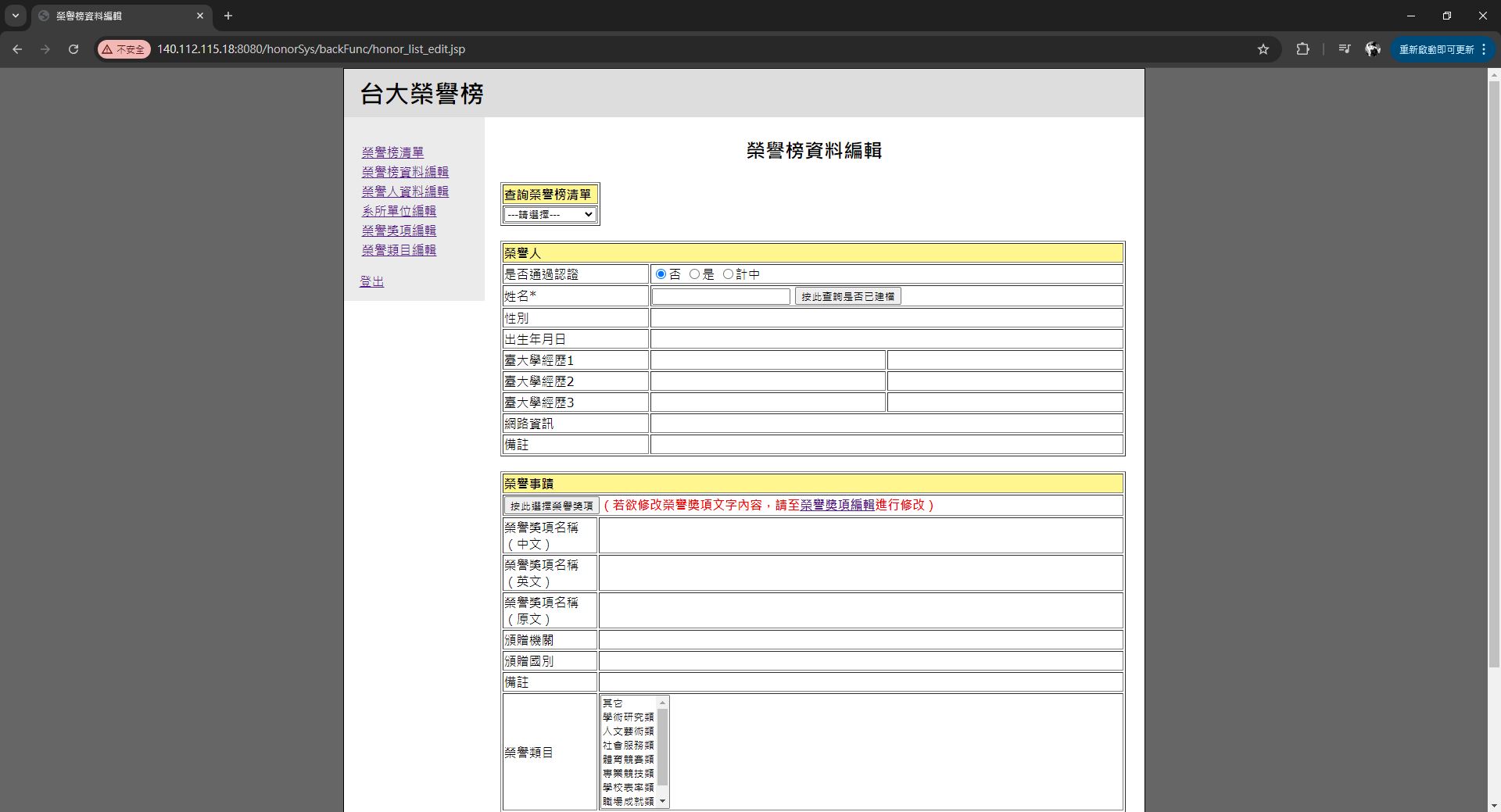Click the category listbox scroll-down arrow
Screen dimensions: 1501x812
tap(663, 801)
